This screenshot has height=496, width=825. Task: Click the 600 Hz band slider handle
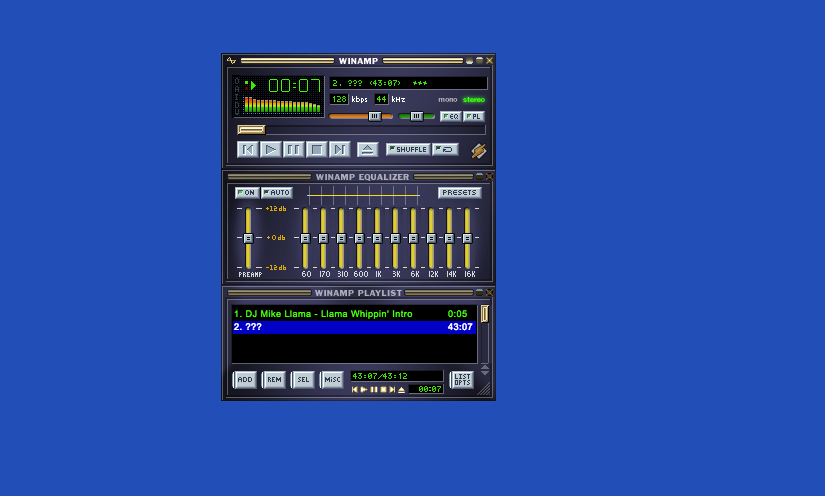tap(359, 238)
